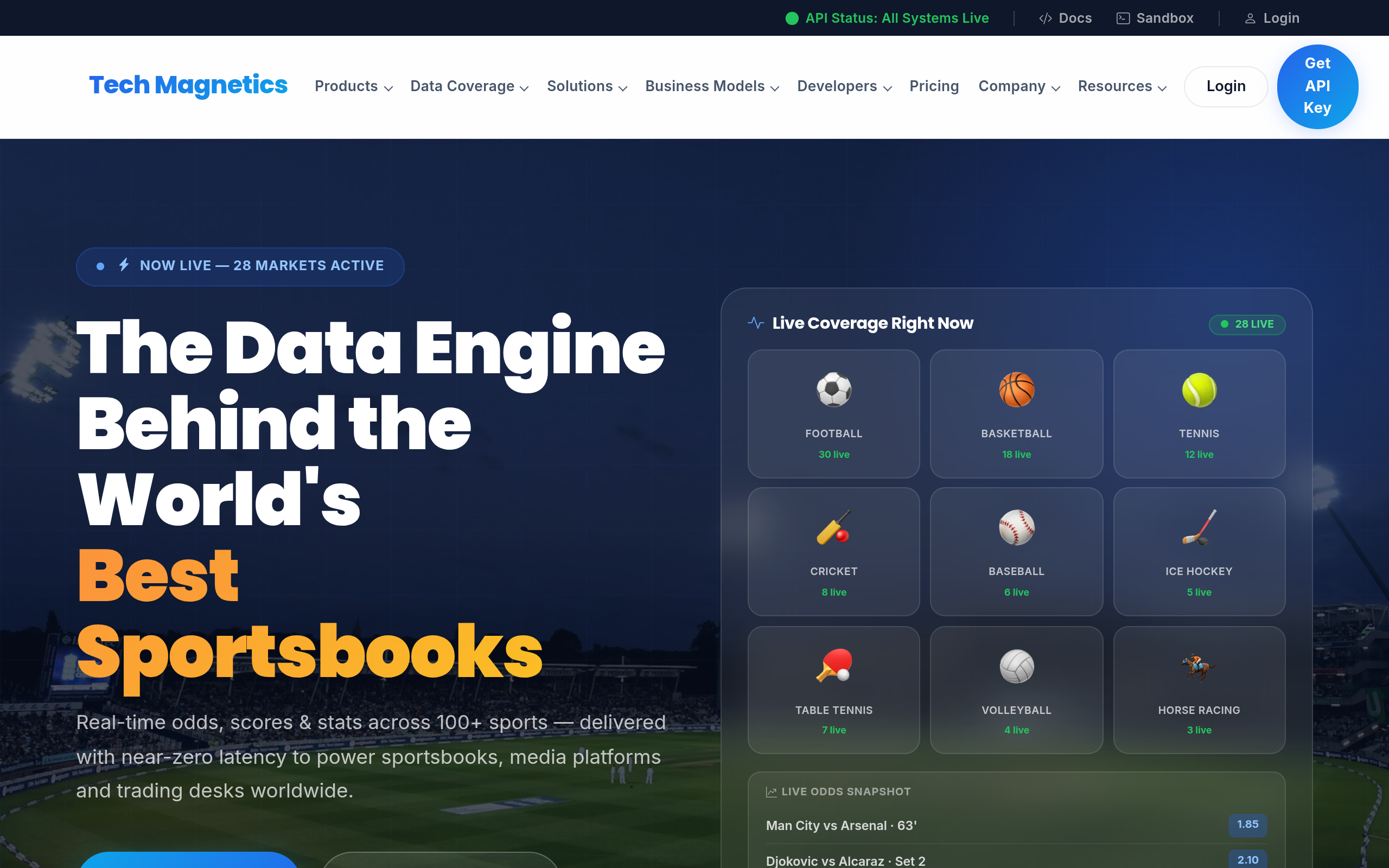Screen dimensions: 1389x868
Task: Click the user icon beside top Login
Action: 1250,18
